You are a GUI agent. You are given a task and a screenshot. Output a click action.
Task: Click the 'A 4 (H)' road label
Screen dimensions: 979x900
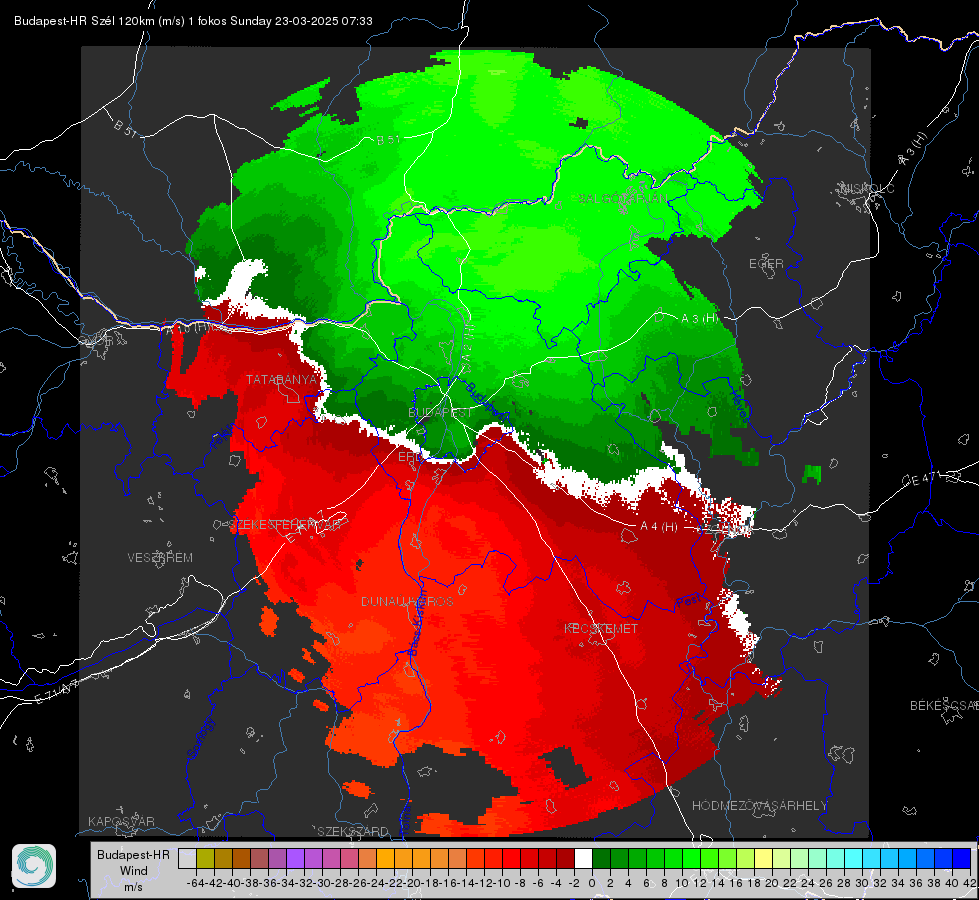pyautogui.click(x=659, y=527)
